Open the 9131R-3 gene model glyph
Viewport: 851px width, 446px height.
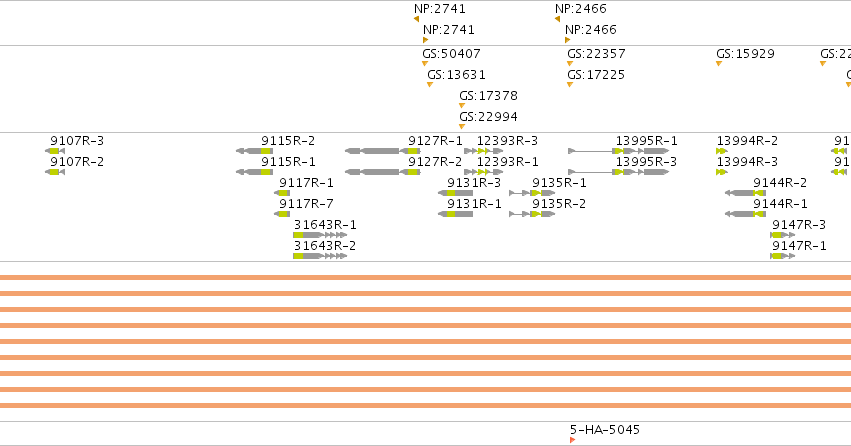coord(456,193)
